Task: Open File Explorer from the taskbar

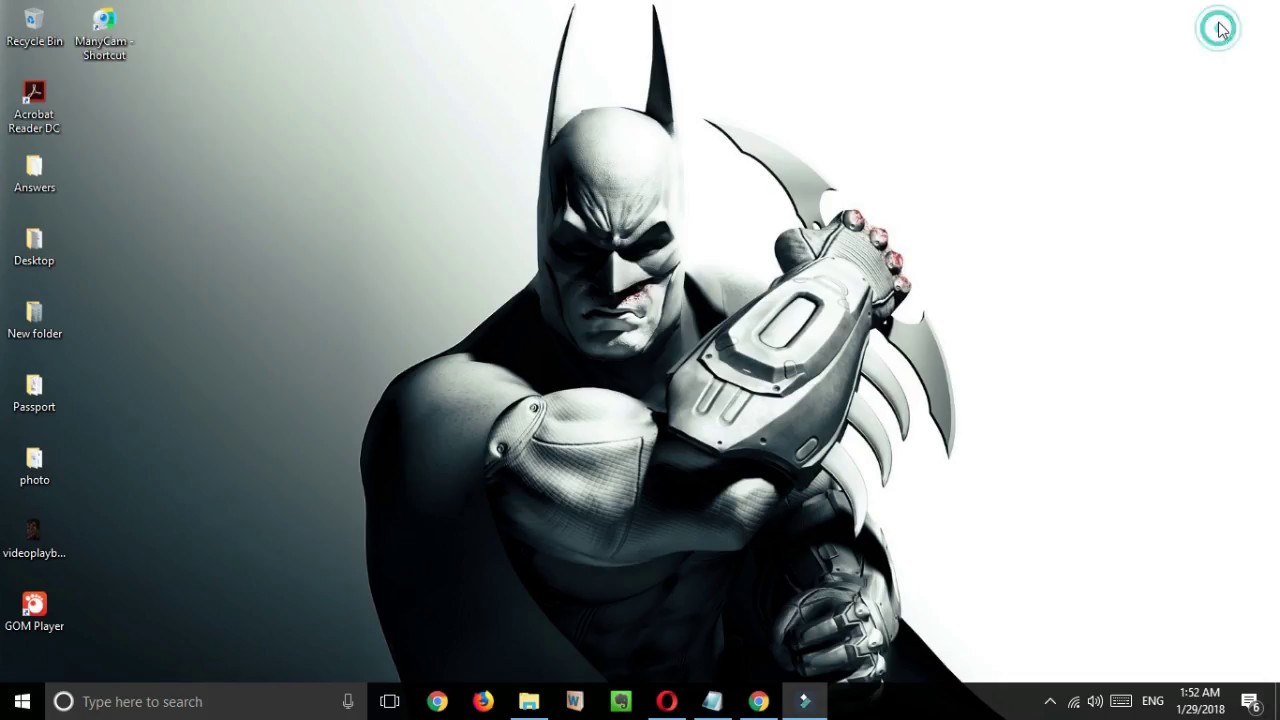Action: 529,701
